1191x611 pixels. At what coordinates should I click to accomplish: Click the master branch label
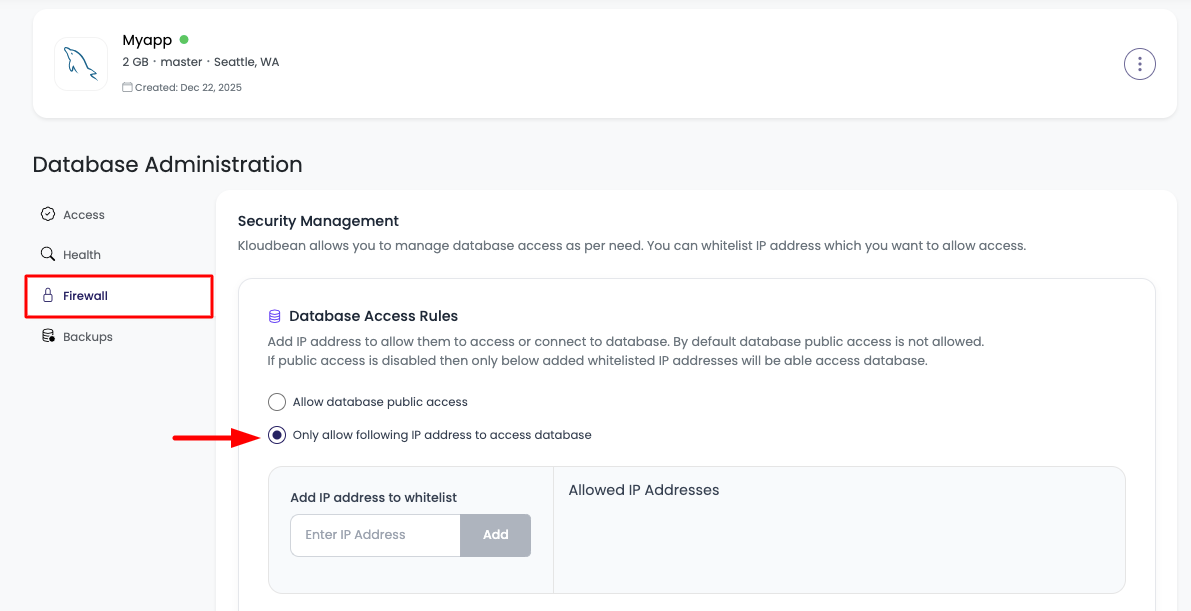point(182,61)
